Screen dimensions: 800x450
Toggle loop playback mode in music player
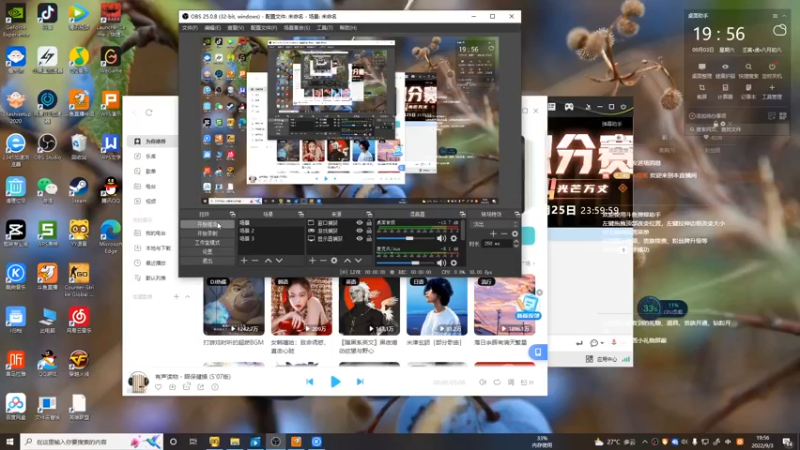pyautogui.click(x=497, y=382)
